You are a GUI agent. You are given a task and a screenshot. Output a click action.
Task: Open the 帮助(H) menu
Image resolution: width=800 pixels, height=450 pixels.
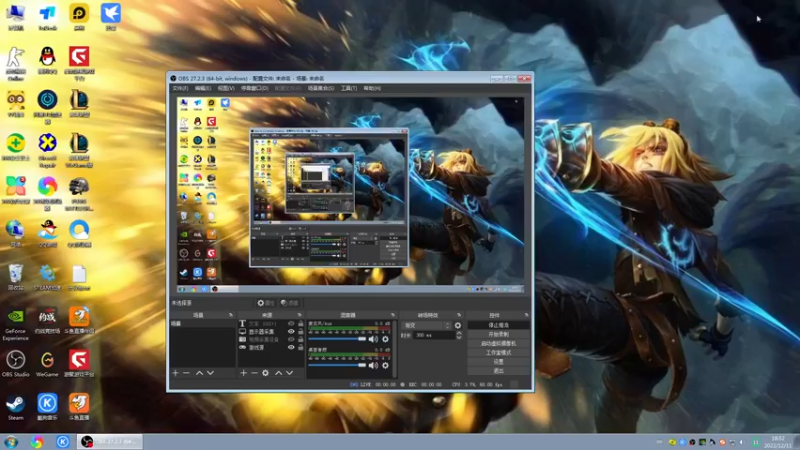[372, 88]
